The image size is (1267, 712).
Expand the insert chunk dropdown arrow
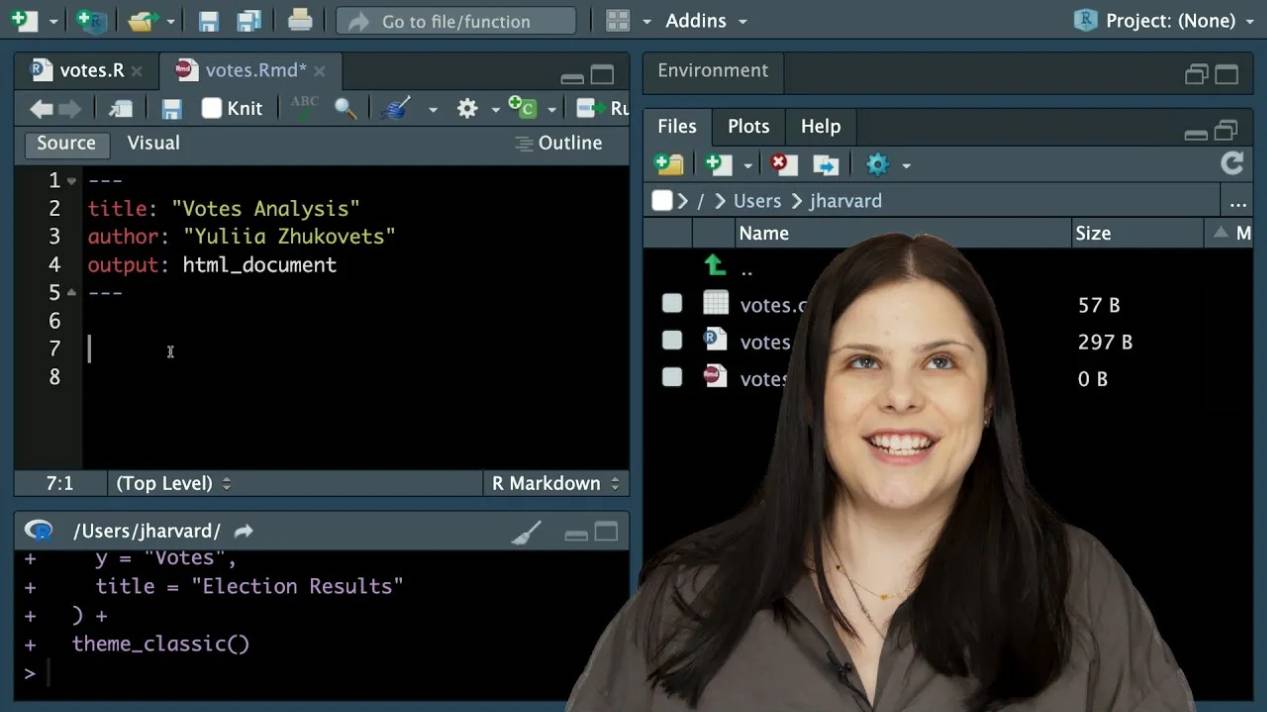[x=554, y=109]
